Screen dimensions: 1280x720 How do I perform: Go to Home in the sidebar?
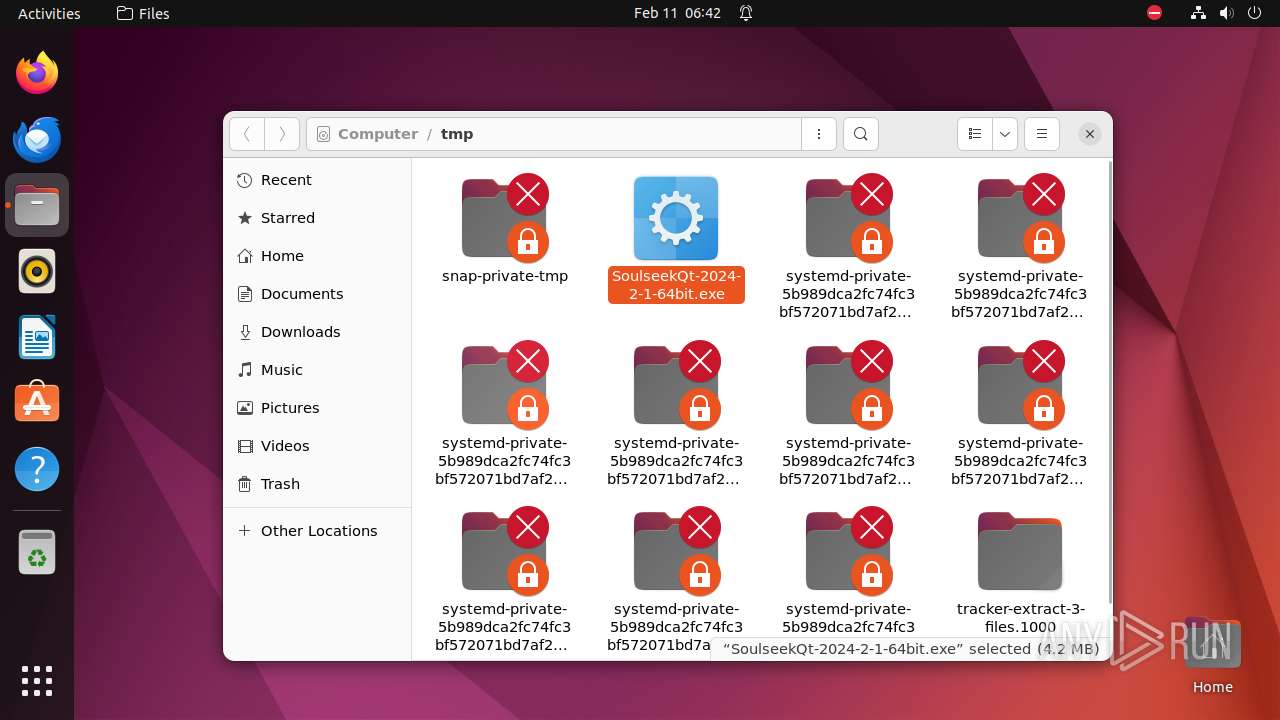point(317,256)
